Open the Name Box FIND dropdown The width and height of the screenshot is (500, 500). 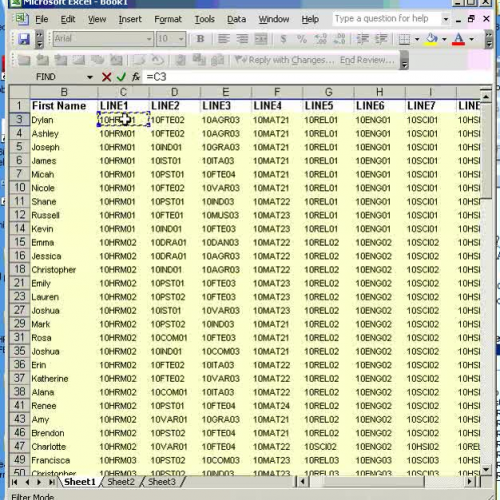click(x=90, y=77)
